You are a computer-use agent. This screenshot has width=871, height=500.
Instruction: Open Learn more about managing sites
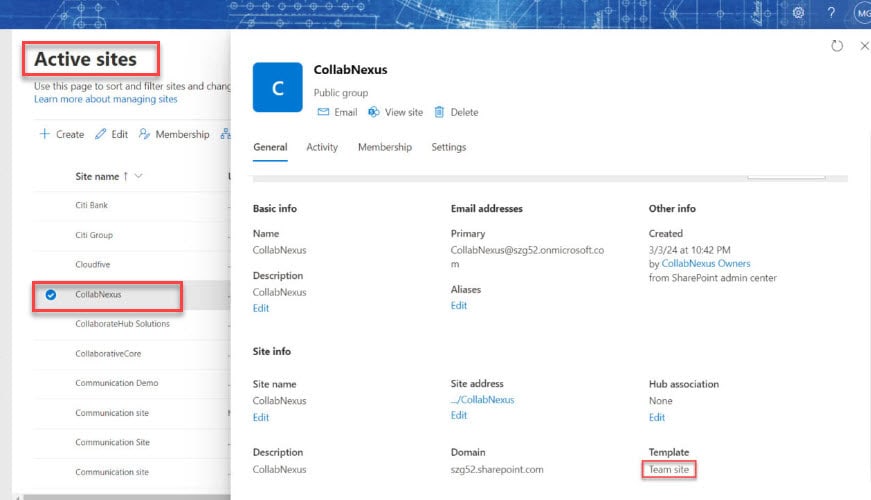pyautogui.click(x=106, y=99)
